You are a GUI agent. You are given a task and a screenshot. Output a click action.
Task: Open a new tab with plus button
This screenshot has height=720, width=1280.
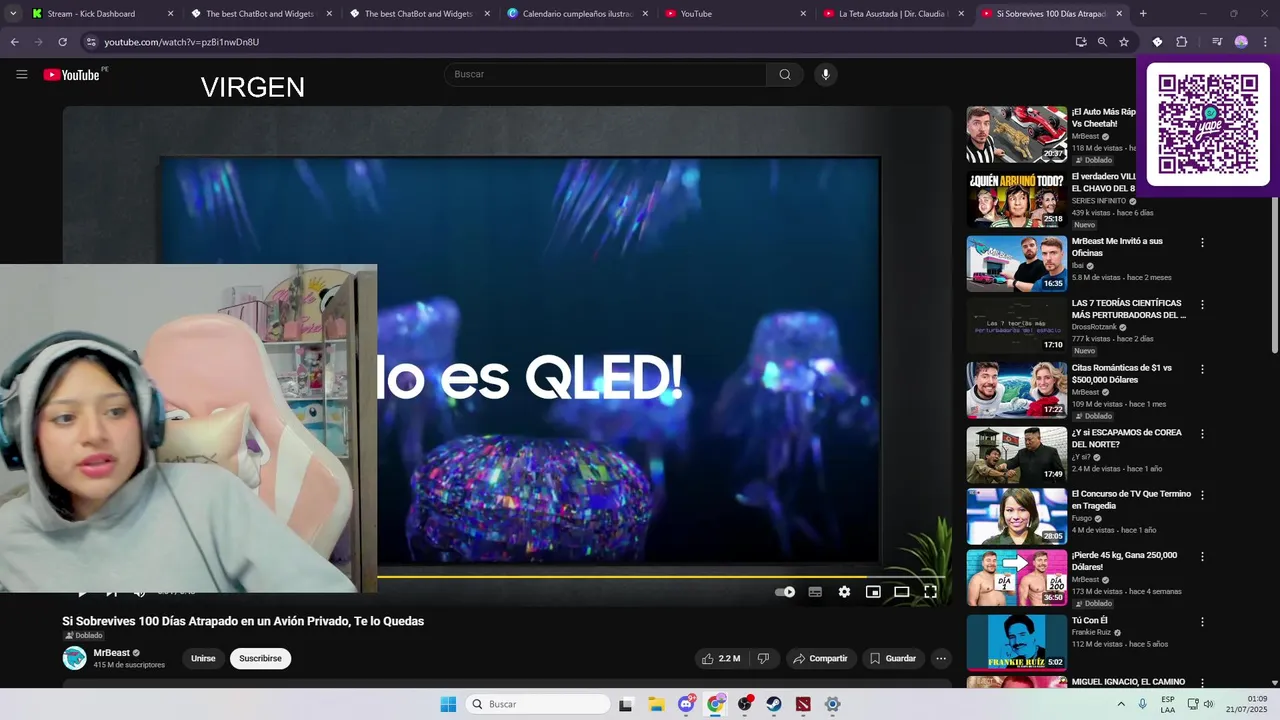(1143, 14)
